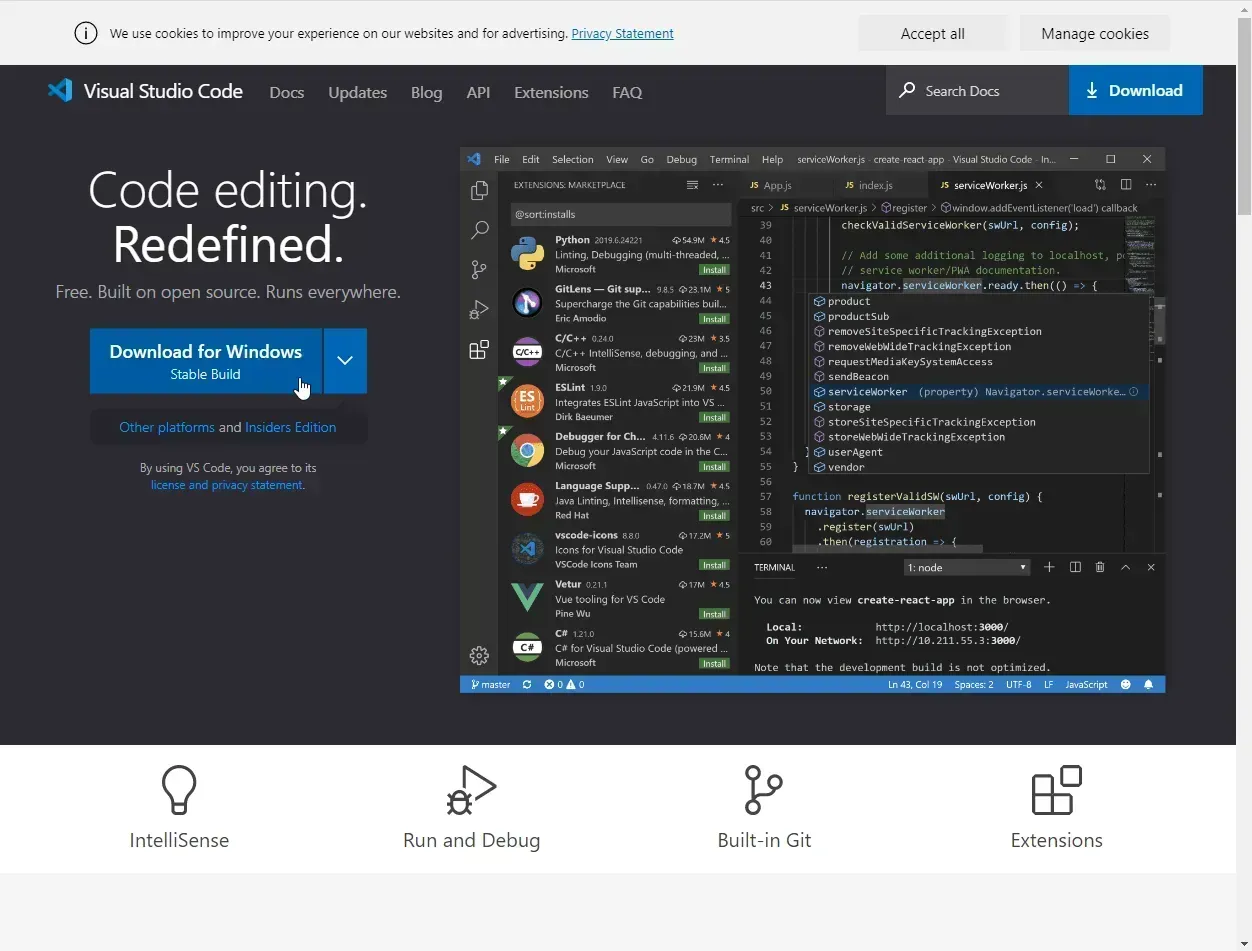This screenshot has height=951, width=1252.
Task: Click the Install button for the Python extension
Action: (x=714, y=270)
